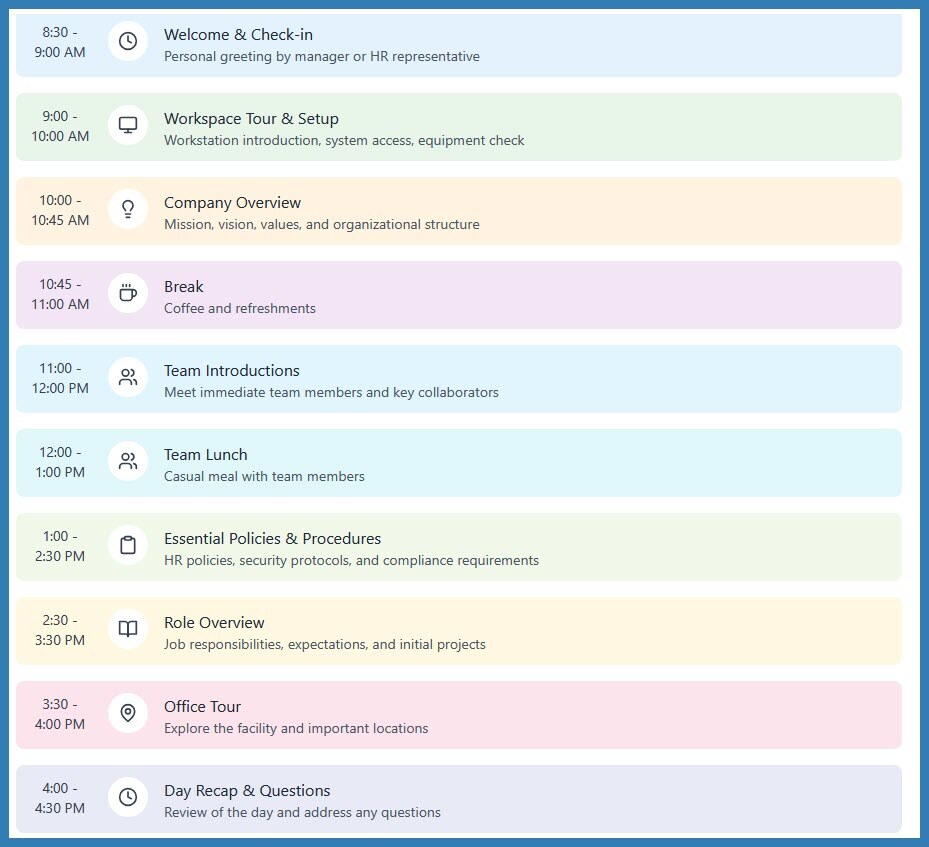Click the Office Tour description about important locations
The height and width of the screenshot is (847, 929).
pos(296,729)
